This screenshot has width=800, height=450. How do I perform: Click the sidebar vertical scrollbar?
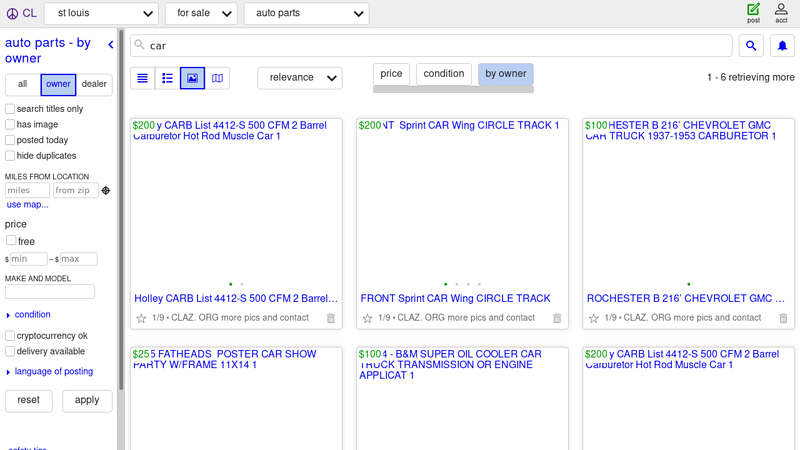click(x=121, y=209)
